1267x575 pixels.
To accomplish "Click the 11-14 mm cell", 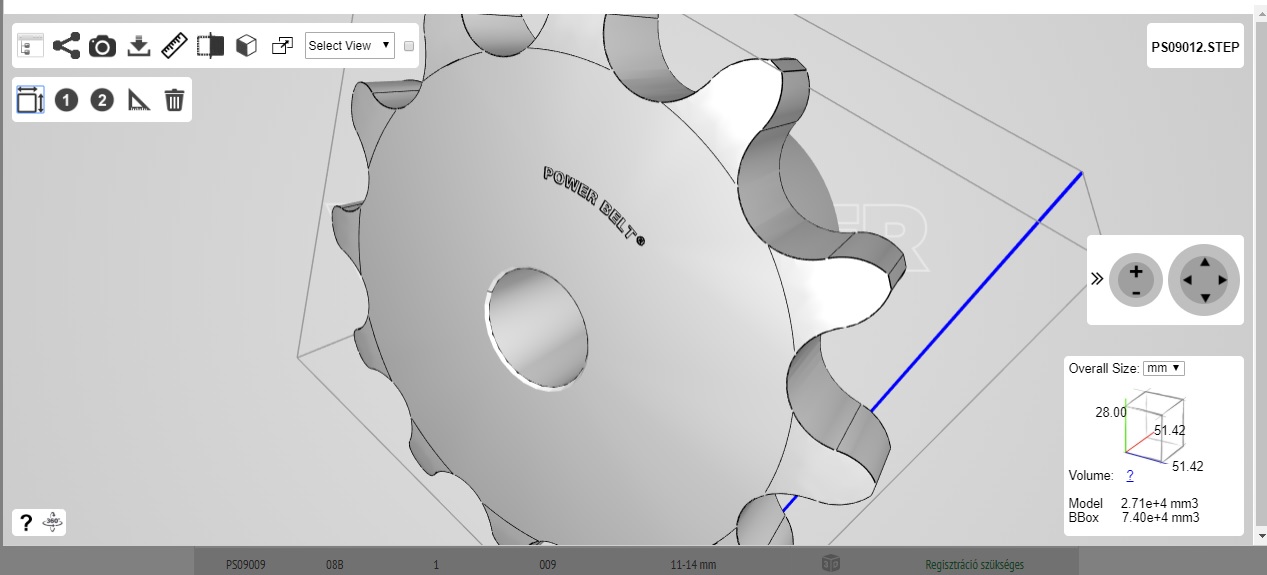I will pyautogui.click(x=693, y=565).
